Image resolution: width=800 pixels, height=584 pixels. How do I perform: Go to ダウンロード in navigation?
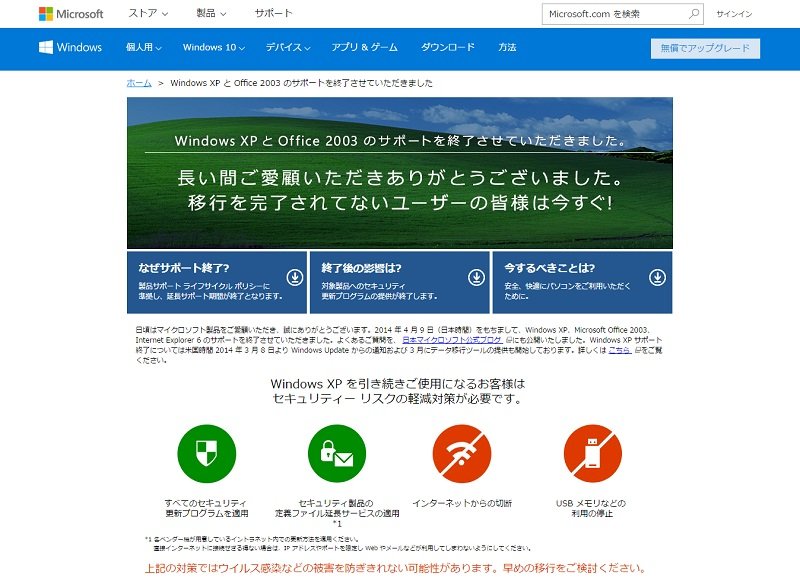click(x=447, y=47)
